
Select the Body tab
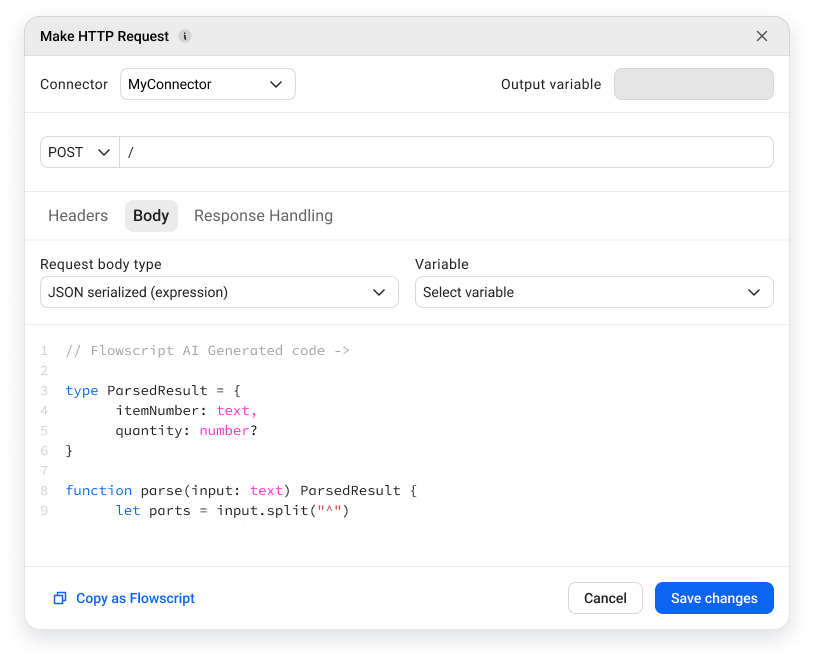151,215
